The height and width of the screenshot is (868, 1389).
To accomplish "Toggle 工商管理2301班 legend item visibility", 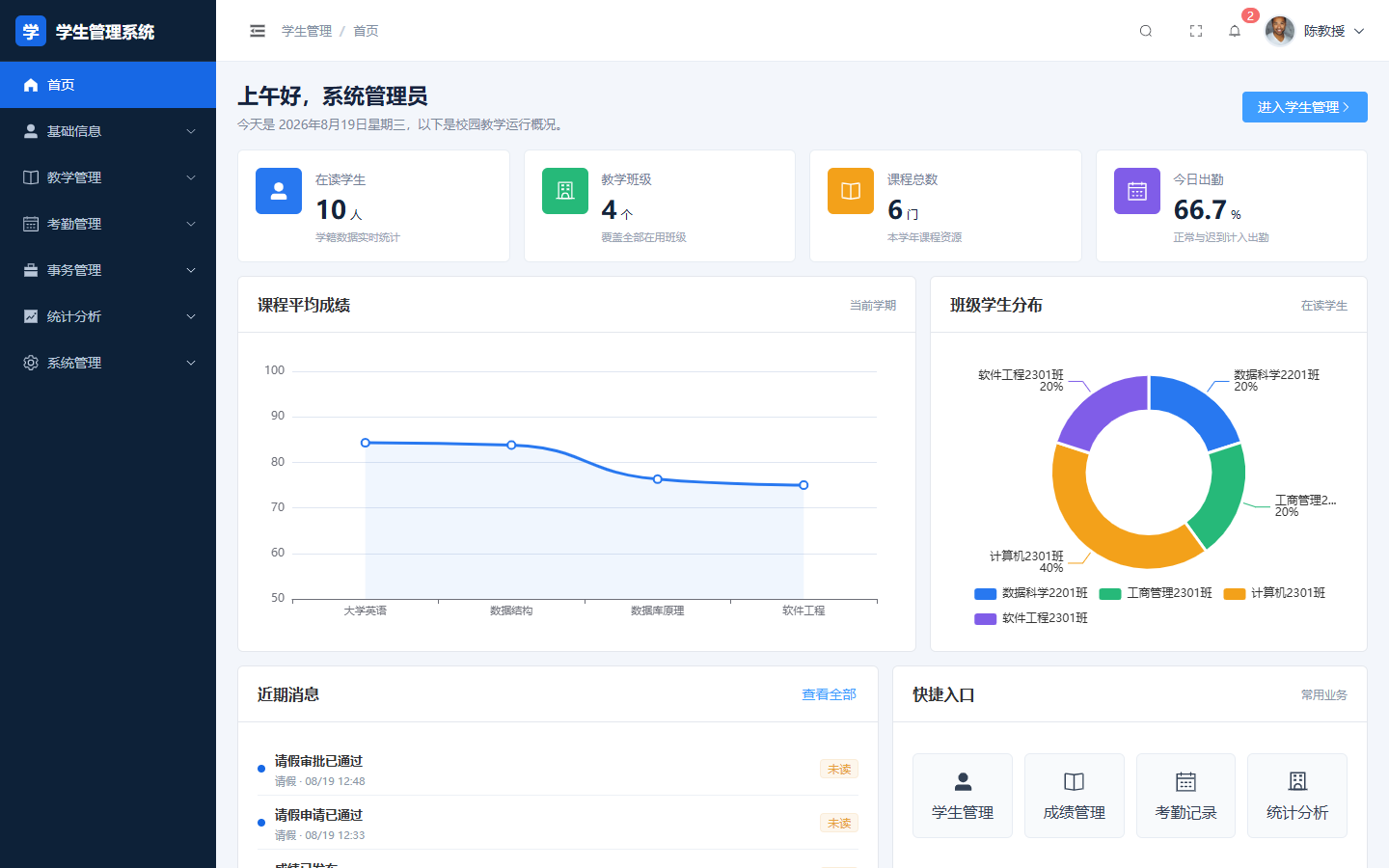I will coord(1156,593).
